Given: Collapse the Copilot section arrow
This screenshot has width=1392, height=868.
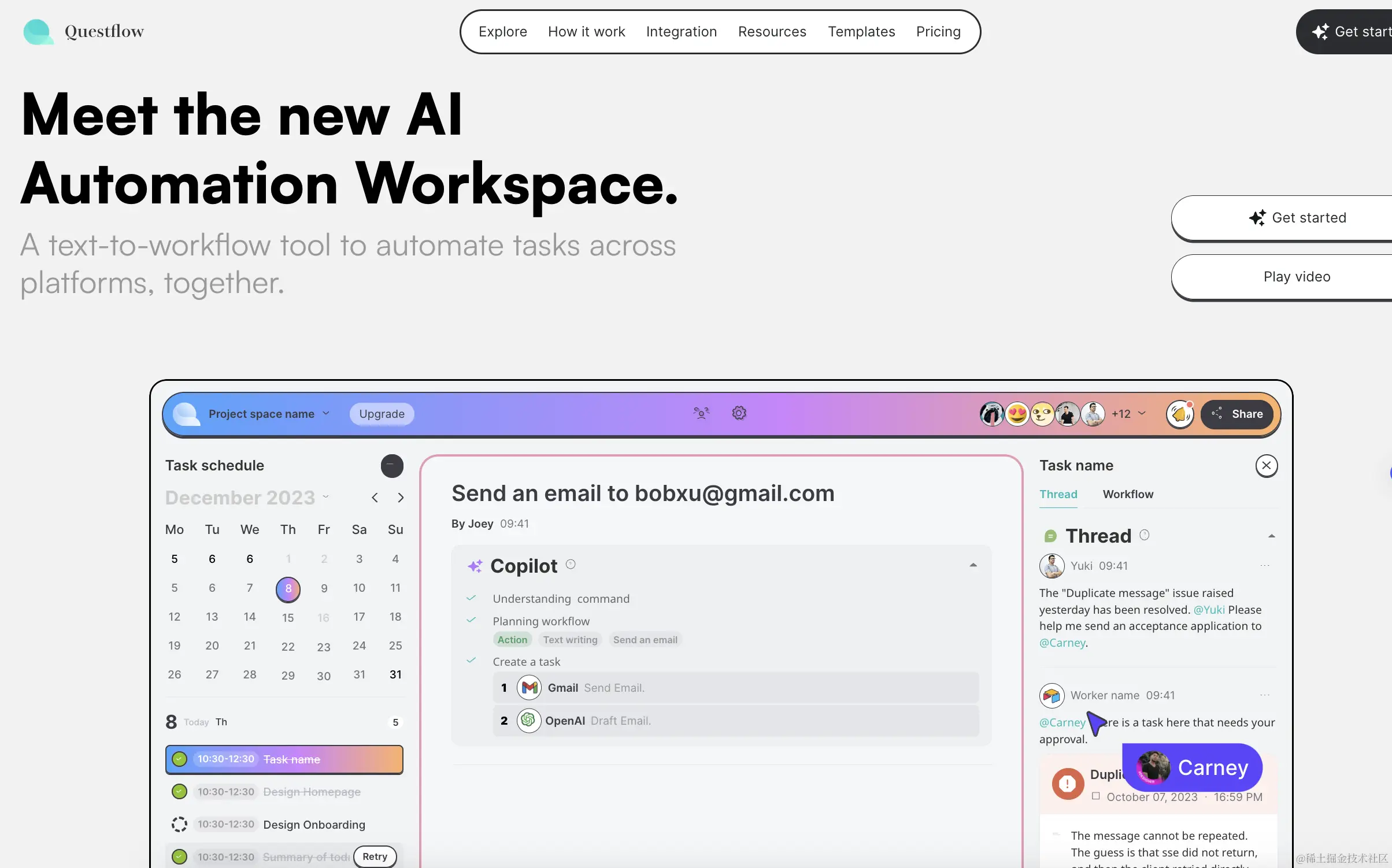Looking at the screenshot, I should pyautogui.click(x=973, y=565).
